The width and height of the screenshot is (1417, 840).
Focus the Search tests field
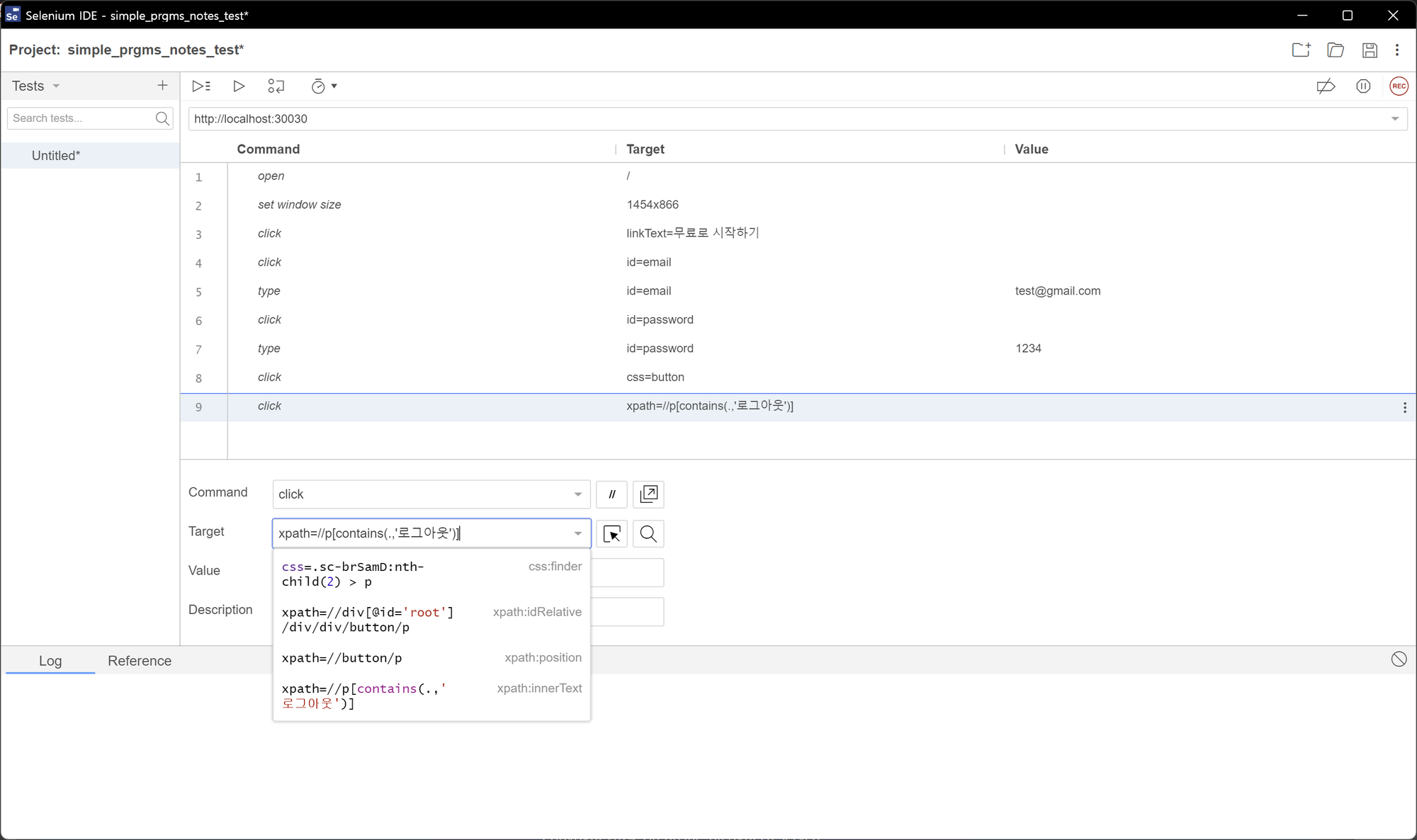(81, 118)
